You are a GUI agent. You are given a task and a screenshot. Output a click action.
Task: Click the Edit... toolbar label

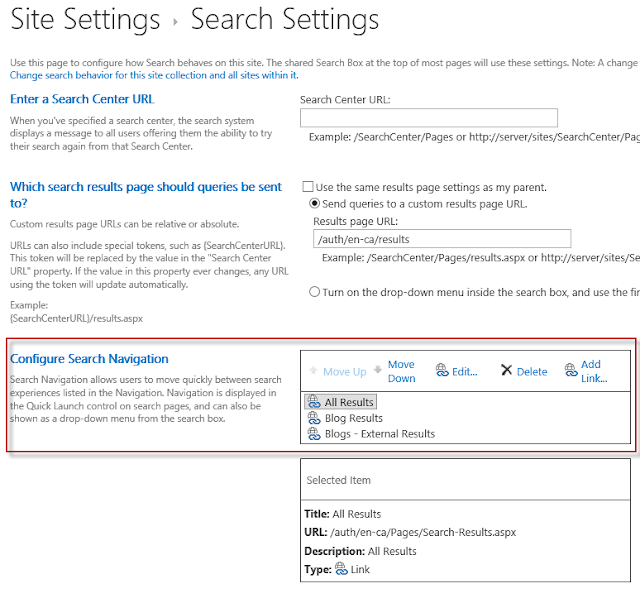click(464, 372)
